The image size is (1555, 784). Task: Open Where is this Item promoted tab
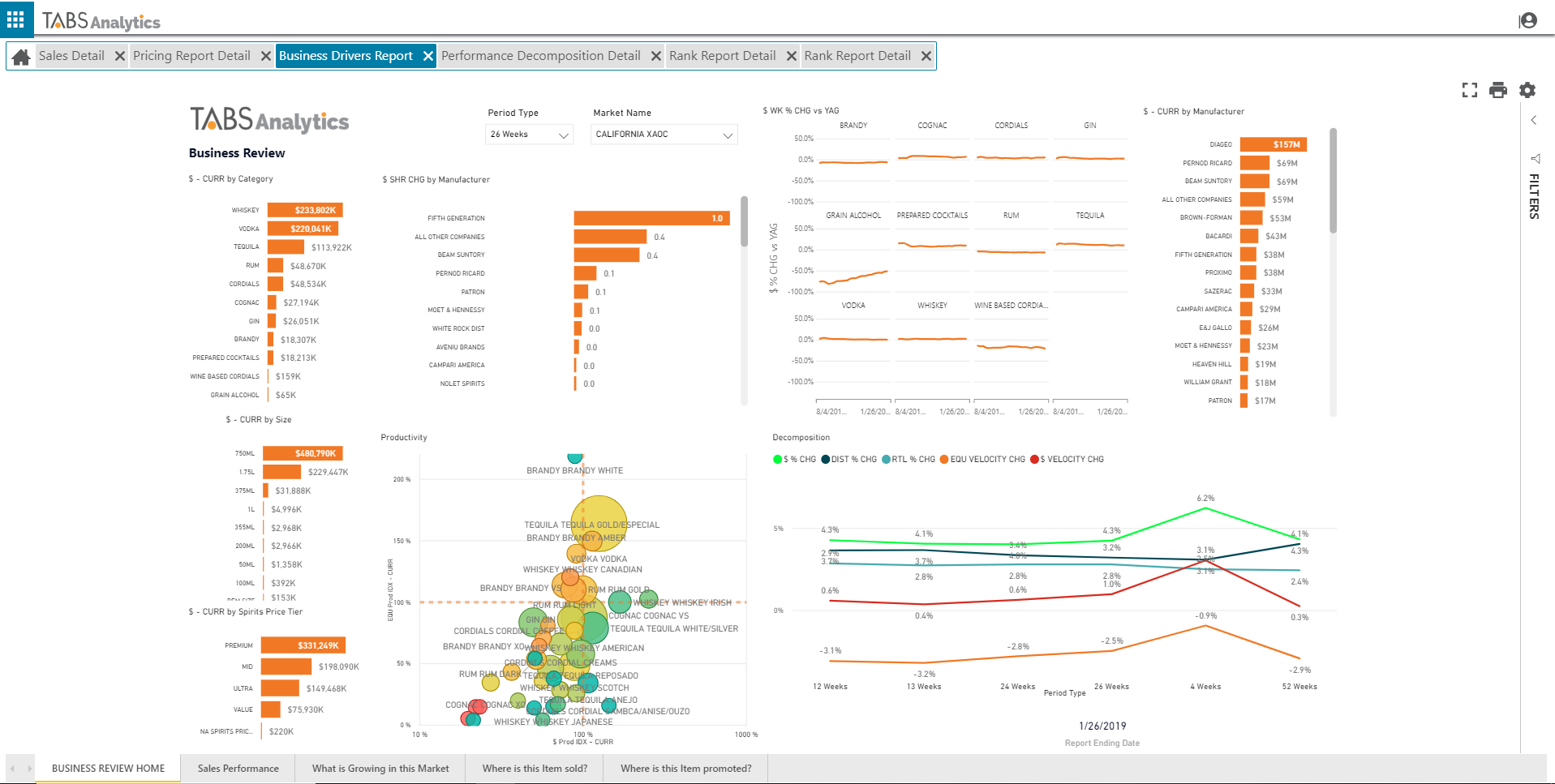(x=686, y=769)
